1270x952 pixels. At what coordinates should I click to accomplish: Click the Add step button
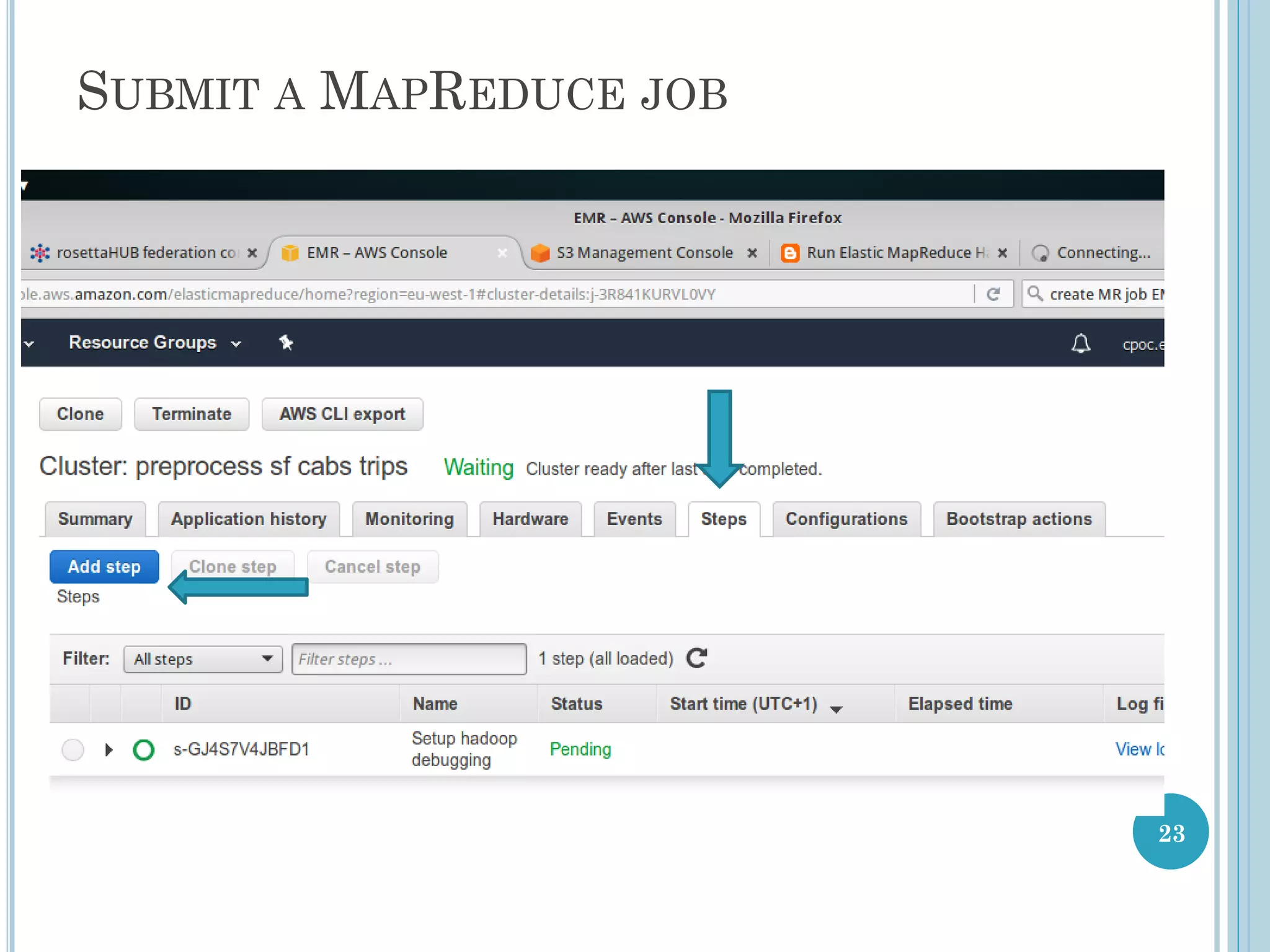click(x=104, y=566)
